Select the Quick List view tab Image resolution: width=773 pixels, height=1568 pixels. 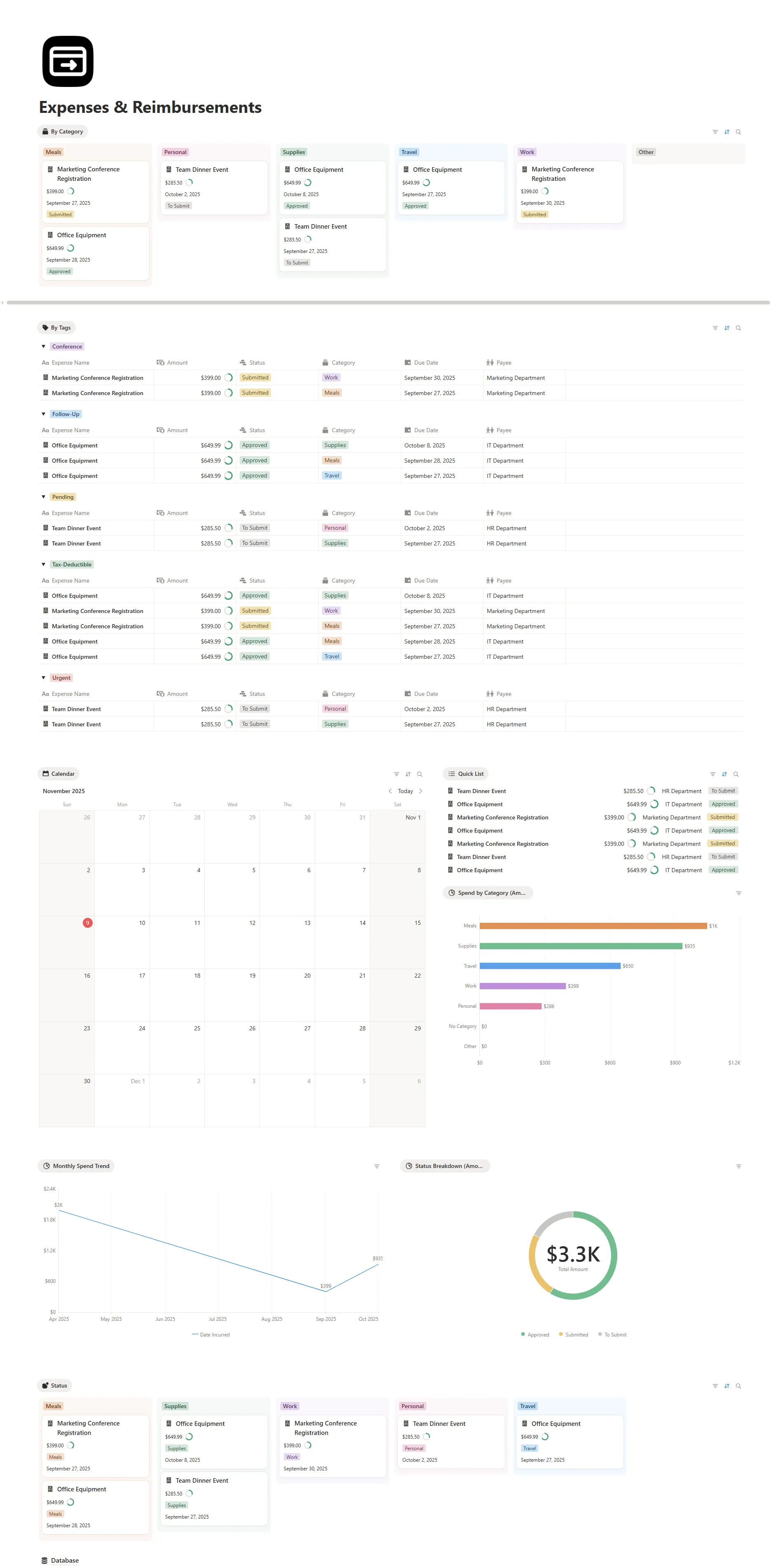pyautogui.click(x=466, y=774)
